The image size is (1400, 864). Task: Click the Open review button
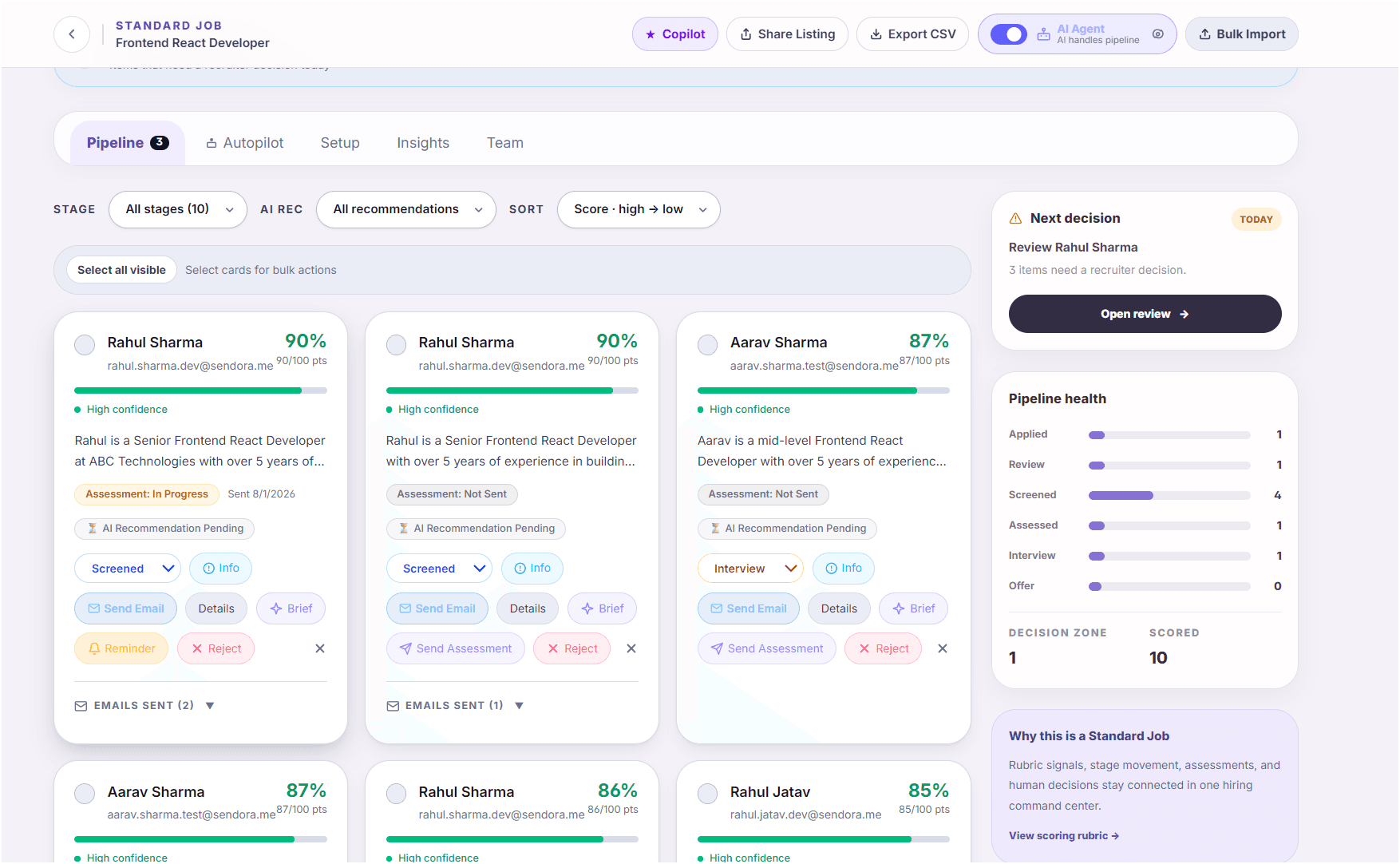click(x=1145, y=314)
